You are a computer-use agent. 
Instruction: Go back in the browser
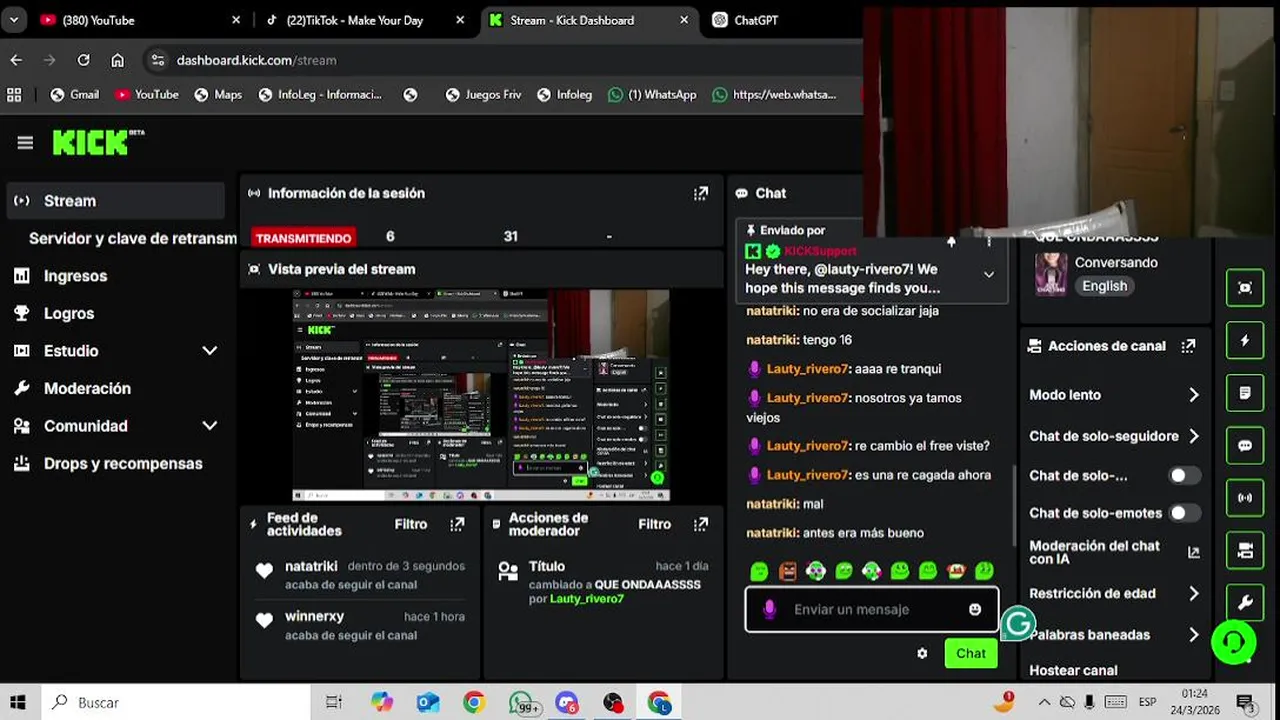(16, 60)
